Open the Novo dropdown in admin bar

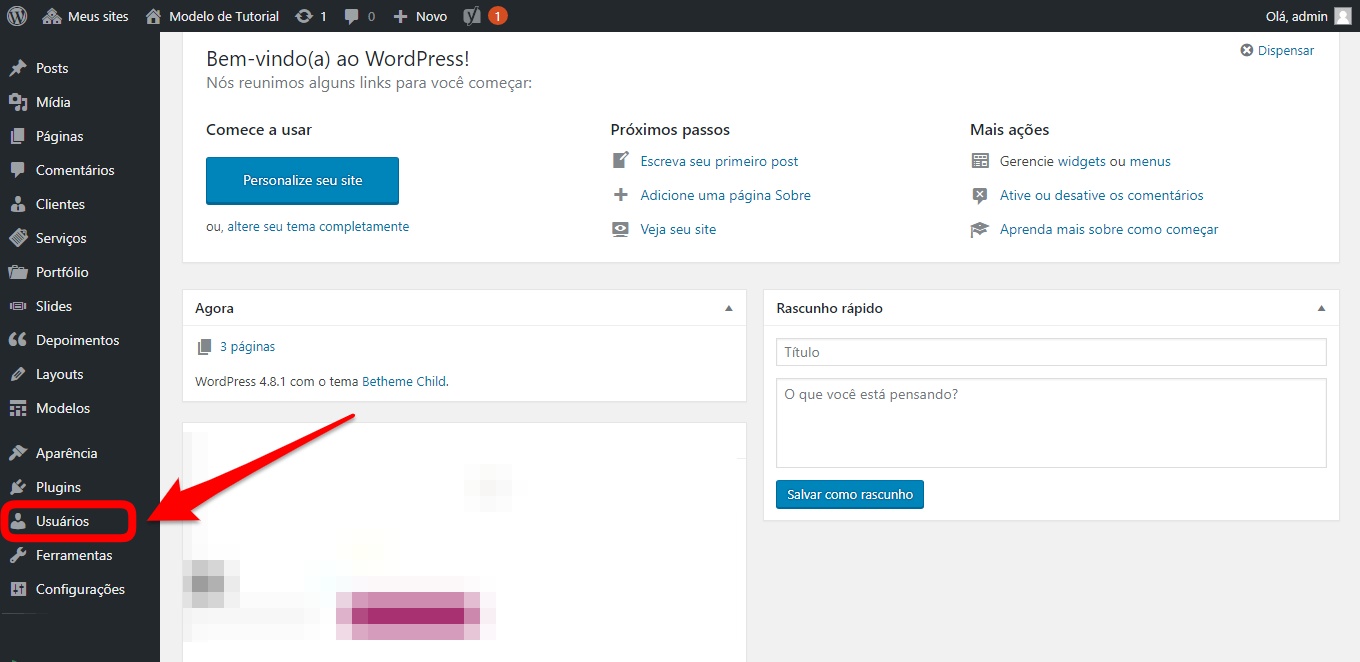[421, 16]
